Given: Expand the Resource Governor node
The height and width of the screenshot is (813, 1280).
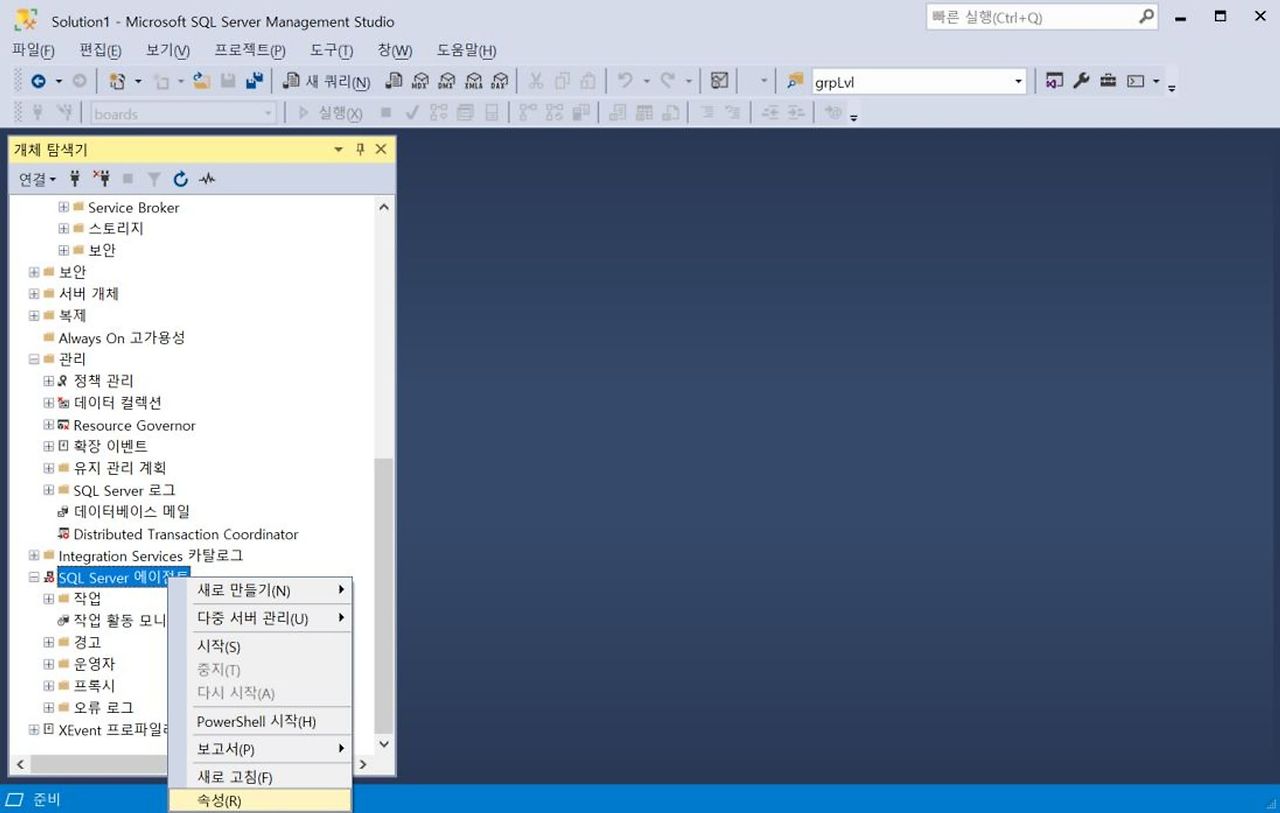Looking at the screenshot, I should 49,425.
